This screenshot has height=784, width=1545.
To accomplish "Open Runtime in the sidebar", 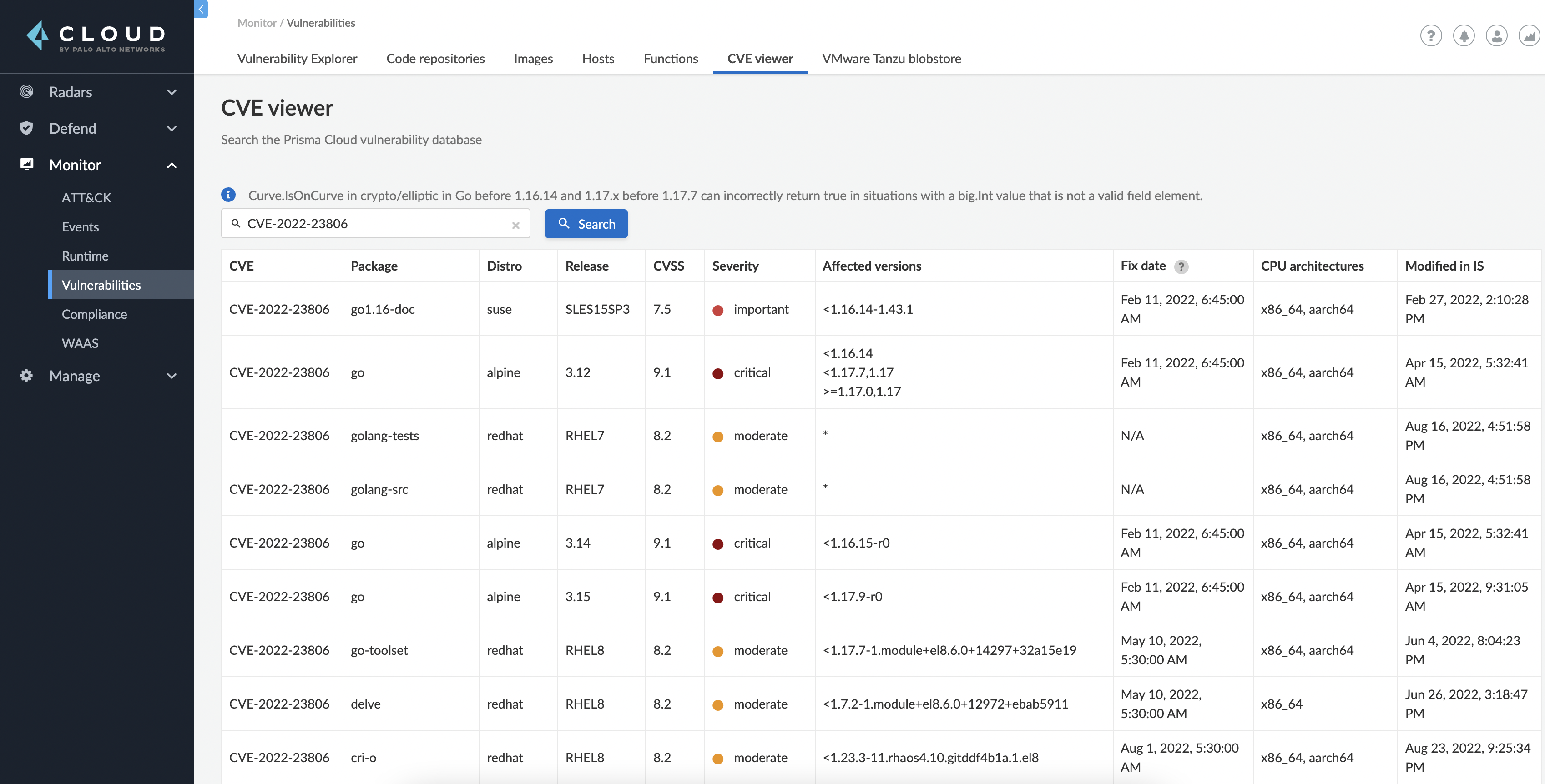I will 85,256.
